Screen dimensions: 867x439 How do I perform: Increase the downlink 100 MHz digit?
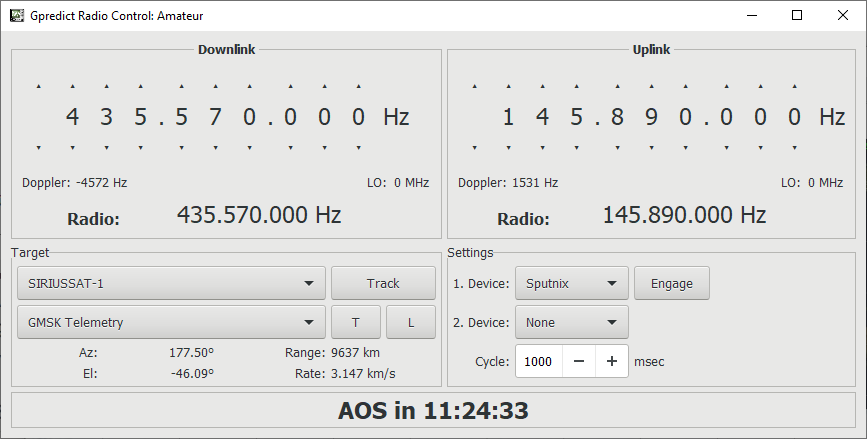[72, 87]
